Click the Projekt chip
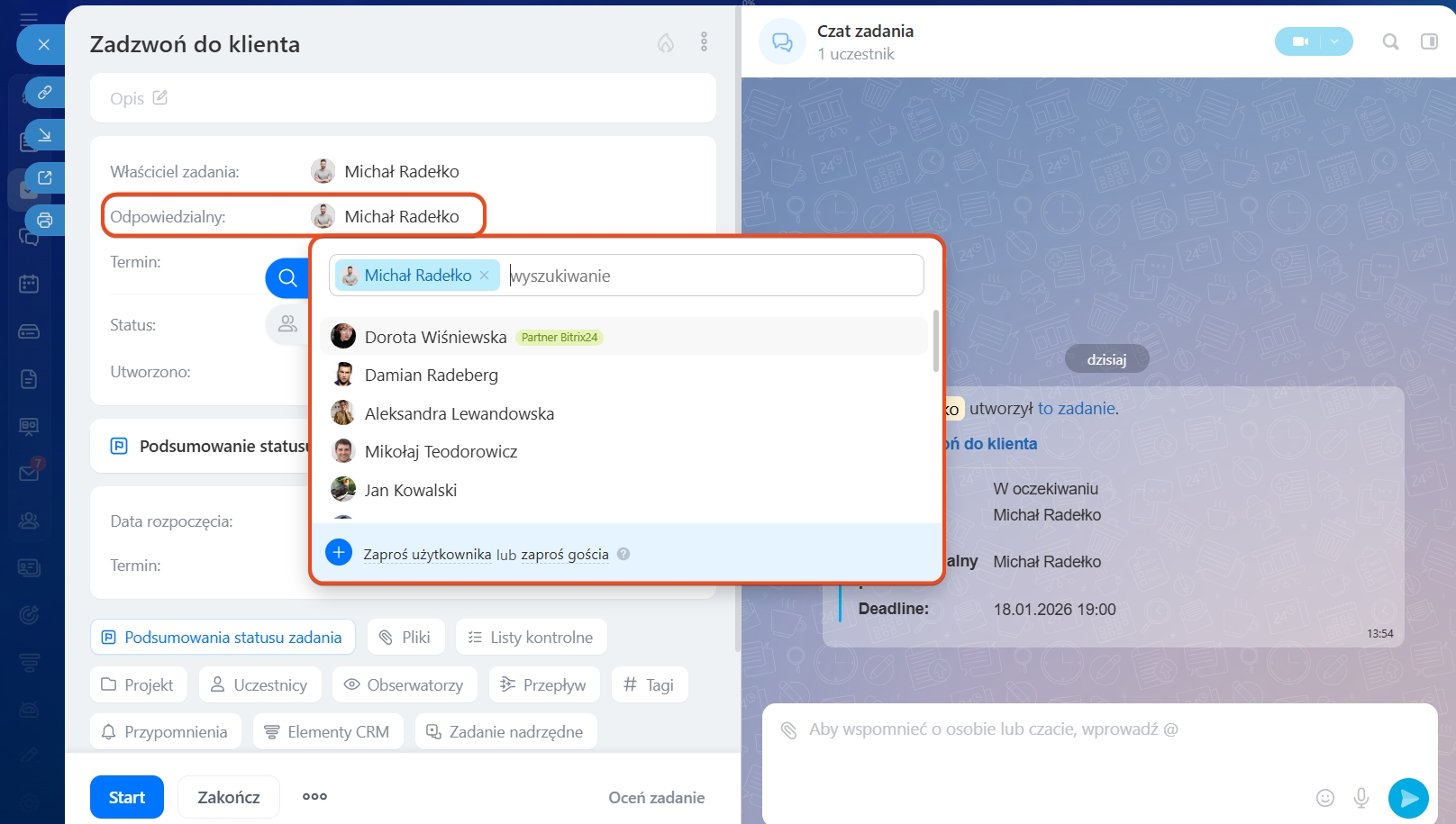 (138, 684)
